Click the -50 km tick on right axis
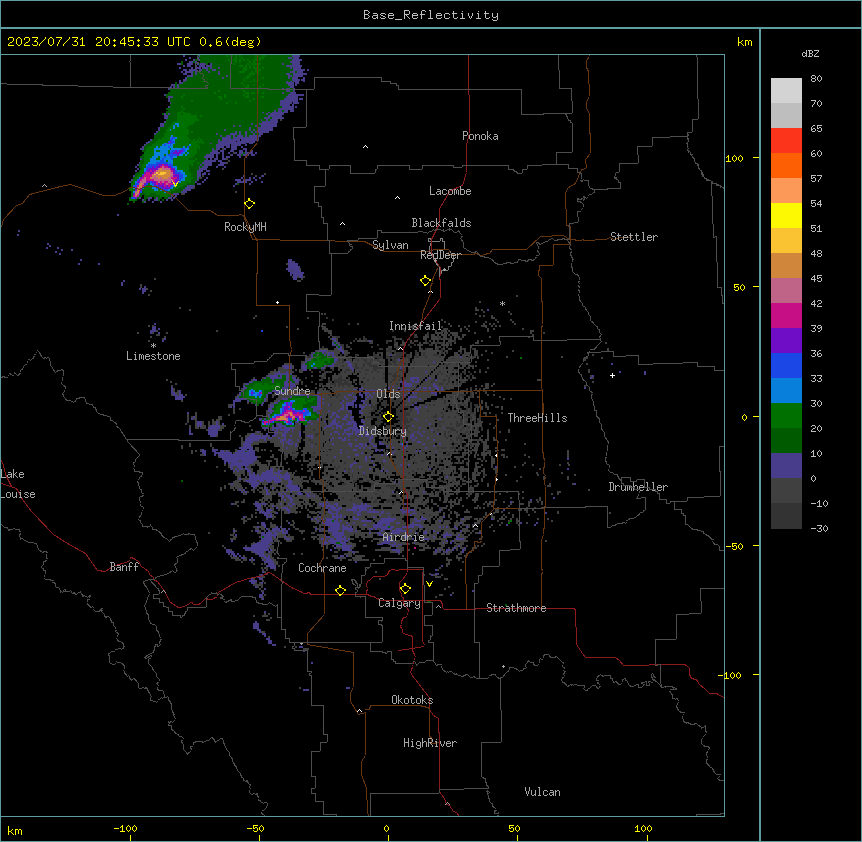Image resolution: width=862 pixels, height=842 pixels. (734, 546)
